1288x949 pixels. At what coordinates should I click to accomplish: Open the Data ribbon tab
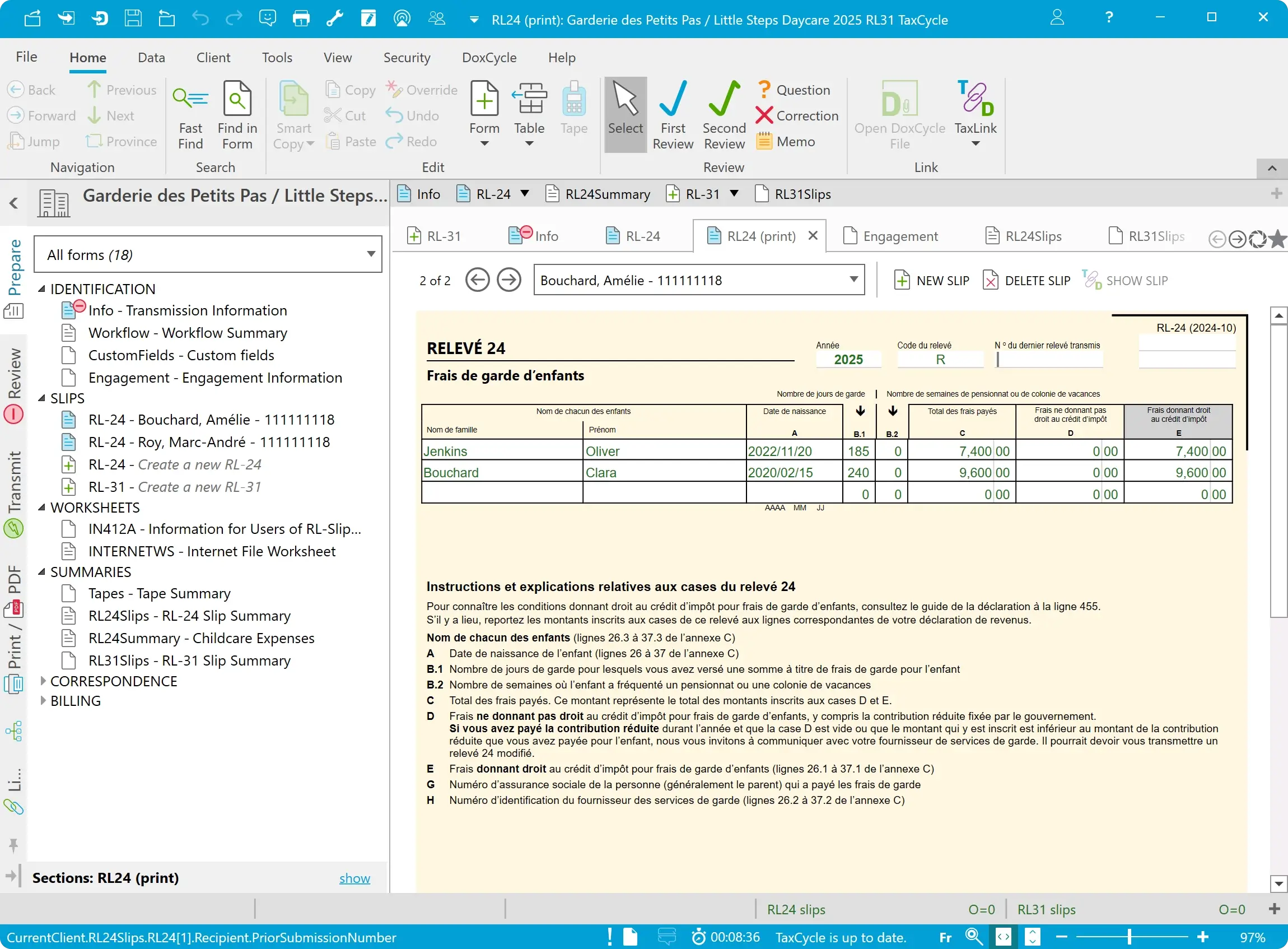[x=151, y=58]
